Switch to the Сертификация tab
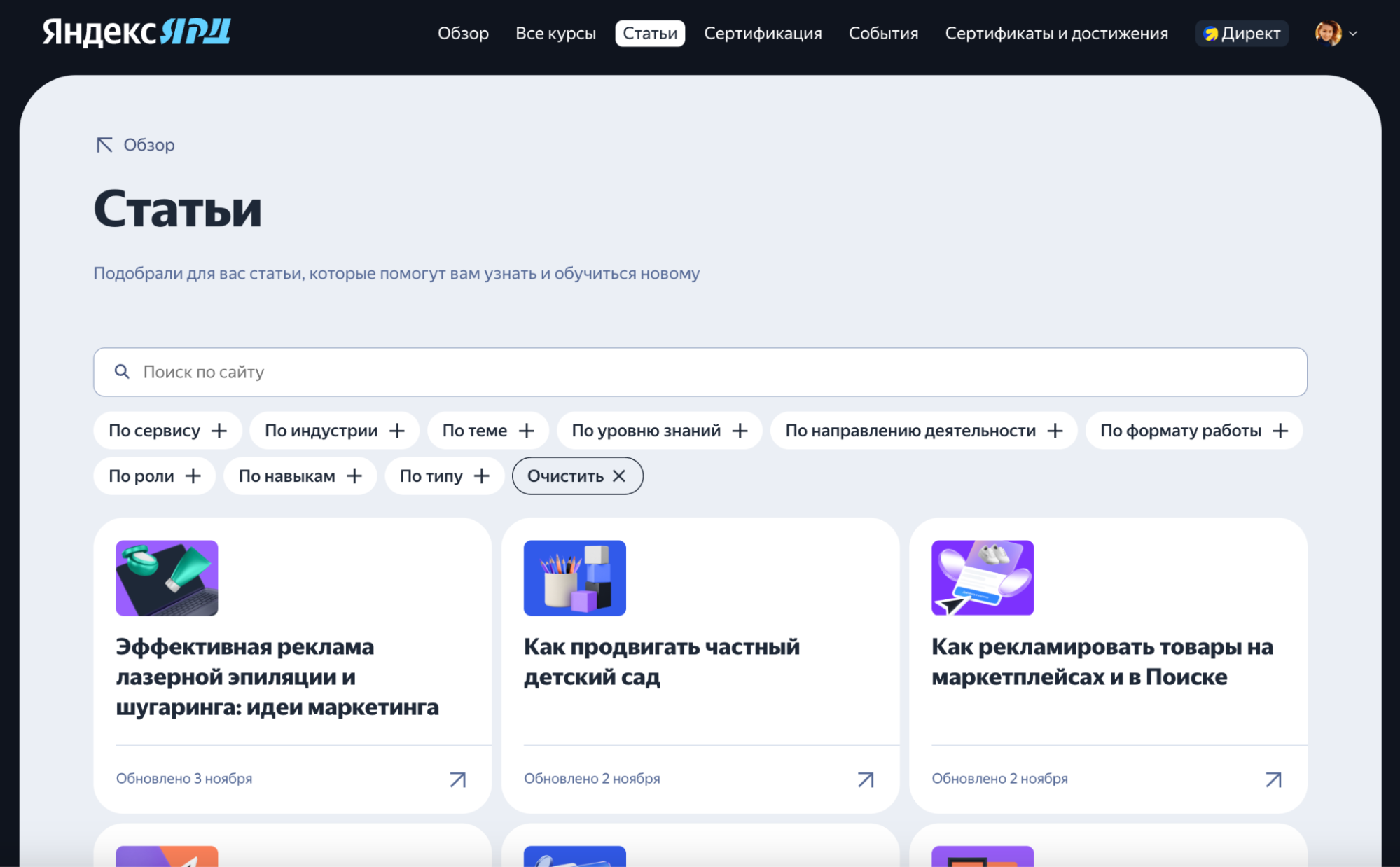This screenshot has height=867, width=1400. pos(763,32)
